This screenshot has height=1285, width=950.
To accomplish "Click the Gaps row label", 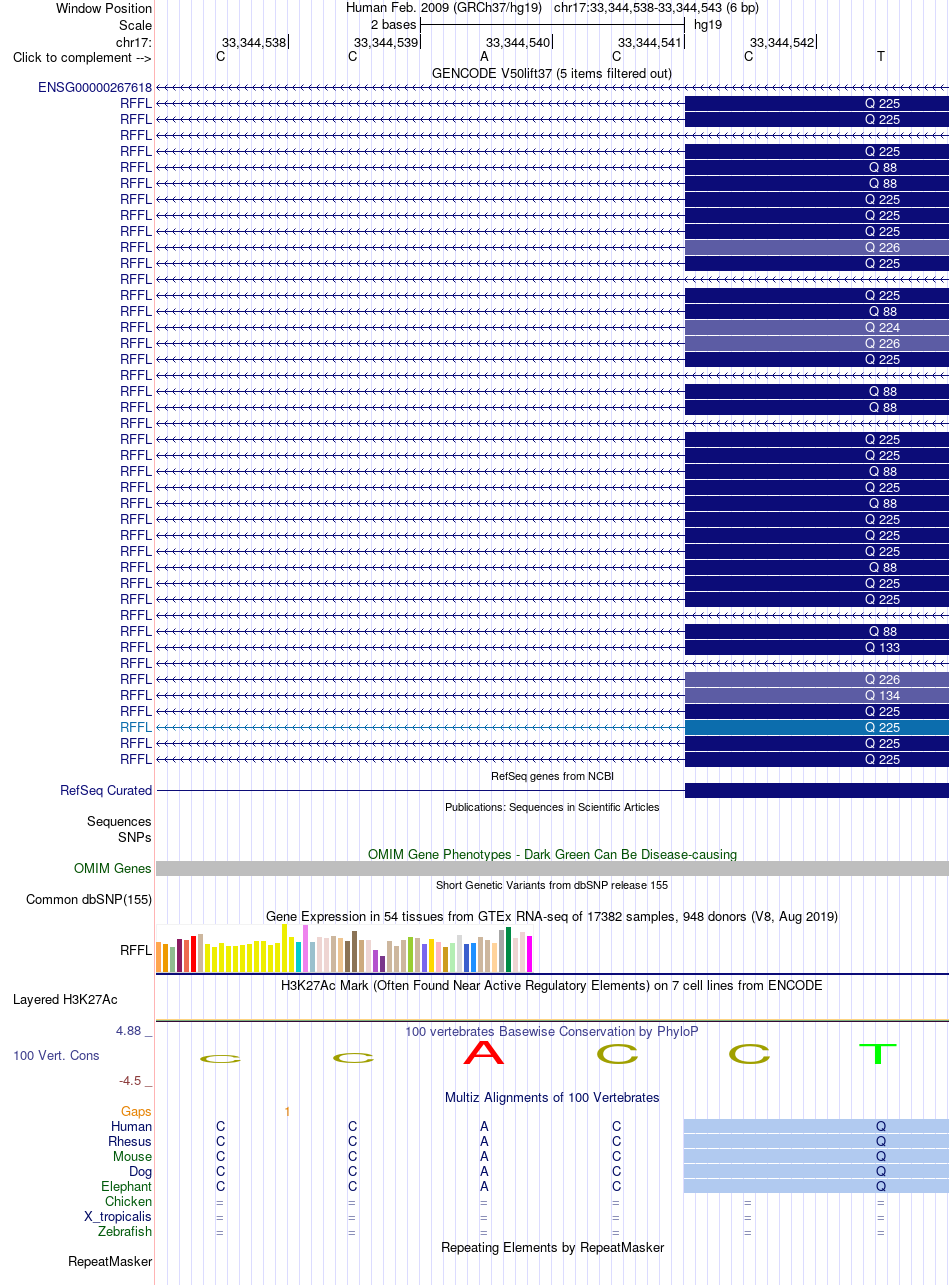I will point(136,1111).
